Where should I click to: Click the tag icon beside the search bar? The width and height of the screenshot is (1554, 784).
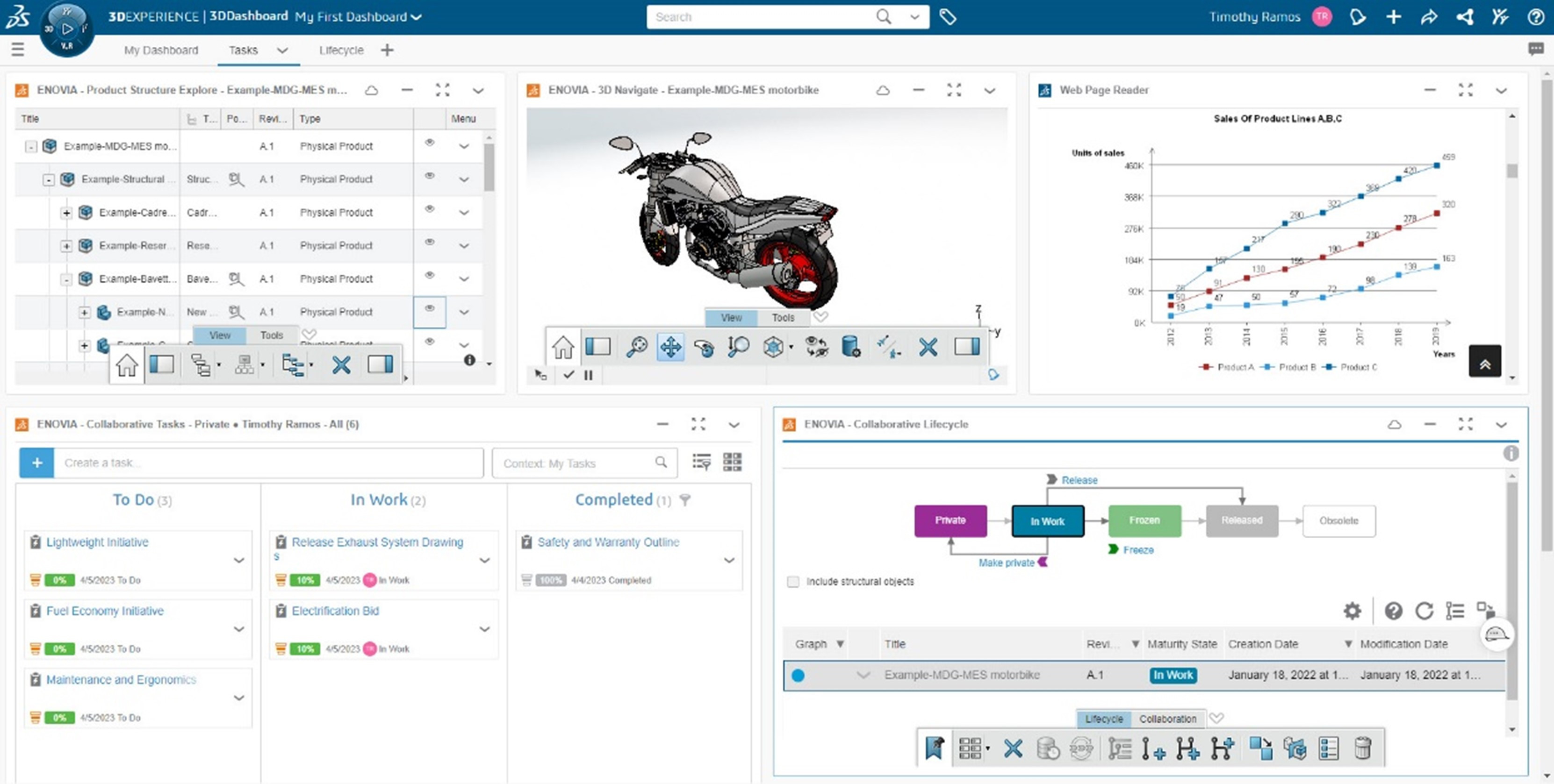click(948, 17)
